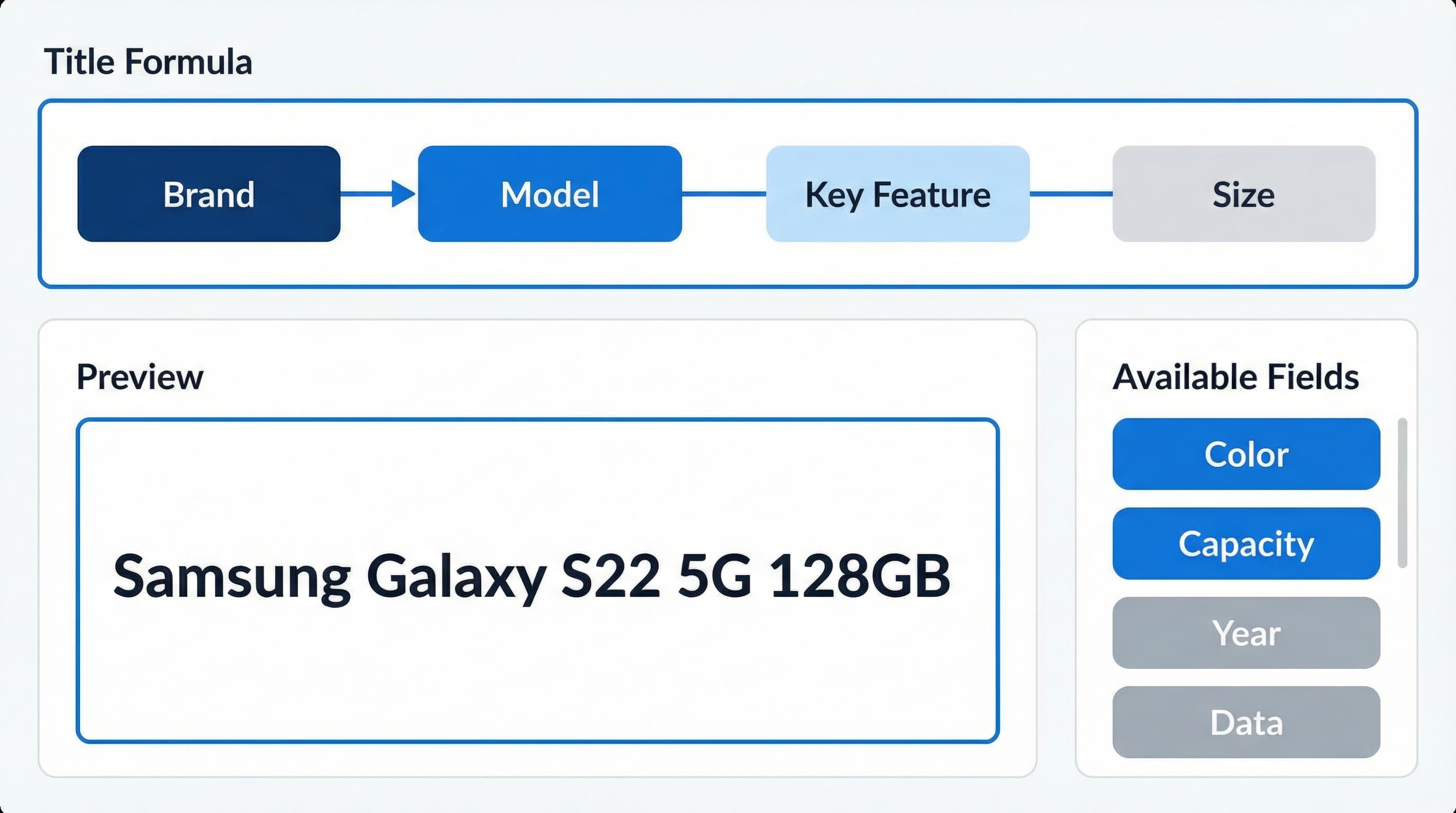Click Galaxy in the preview title

(x=456, y=577)
